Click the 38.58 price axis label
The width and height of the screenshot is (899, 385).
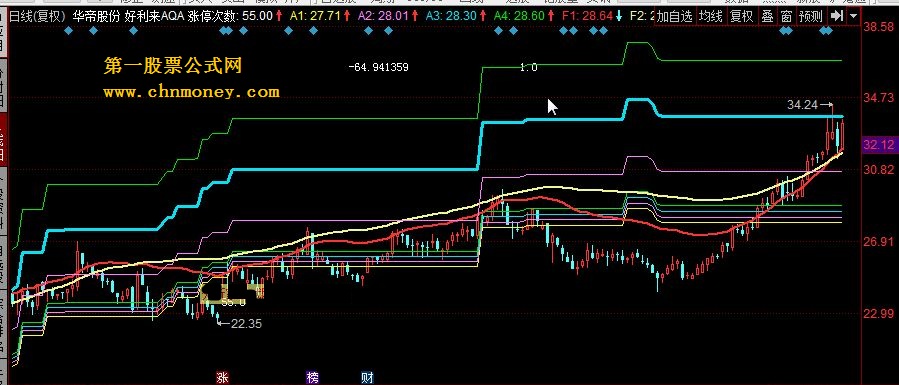coord(879,26)
